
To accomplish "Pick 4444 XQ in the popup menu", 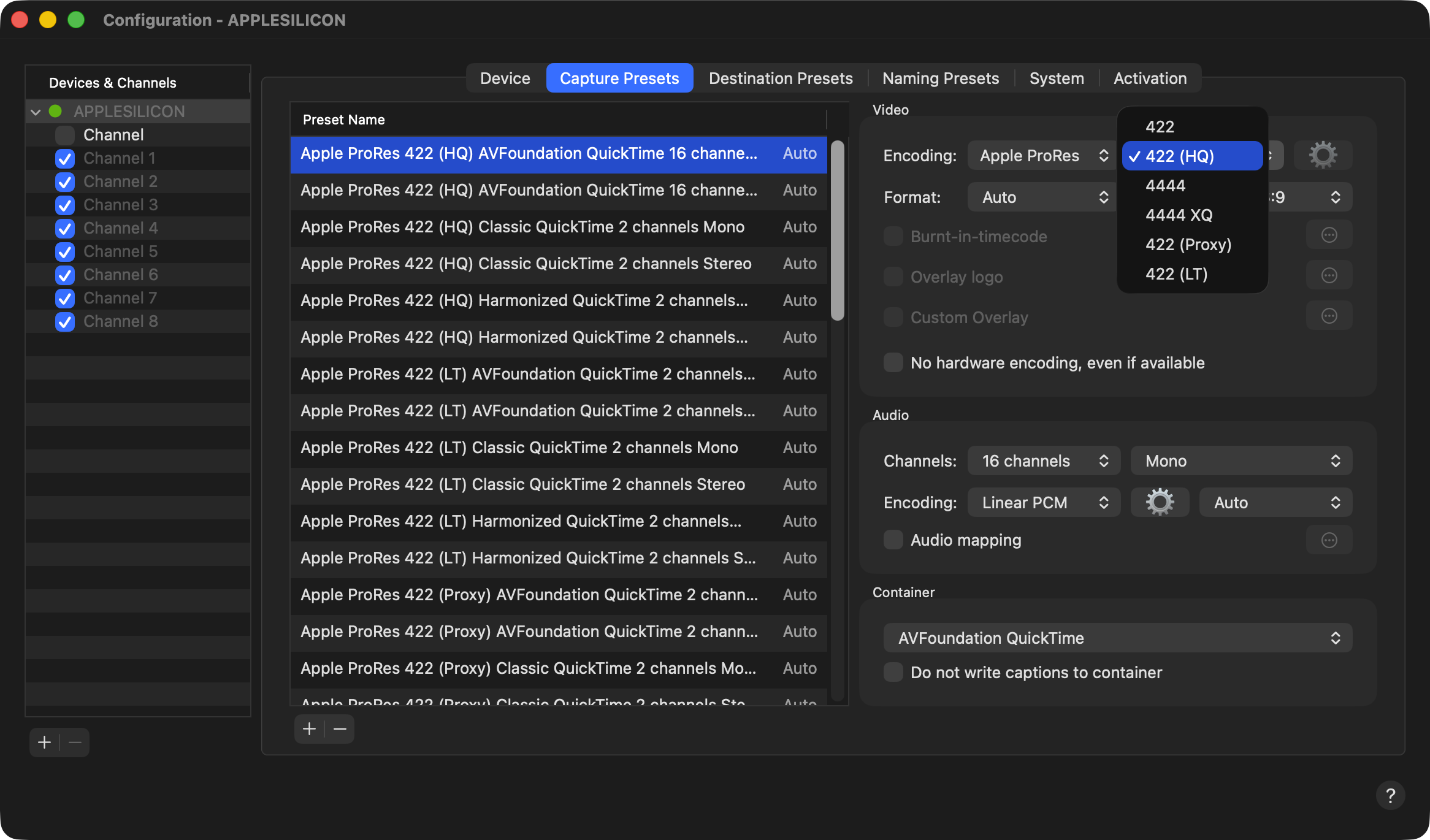I will 1193,215.
